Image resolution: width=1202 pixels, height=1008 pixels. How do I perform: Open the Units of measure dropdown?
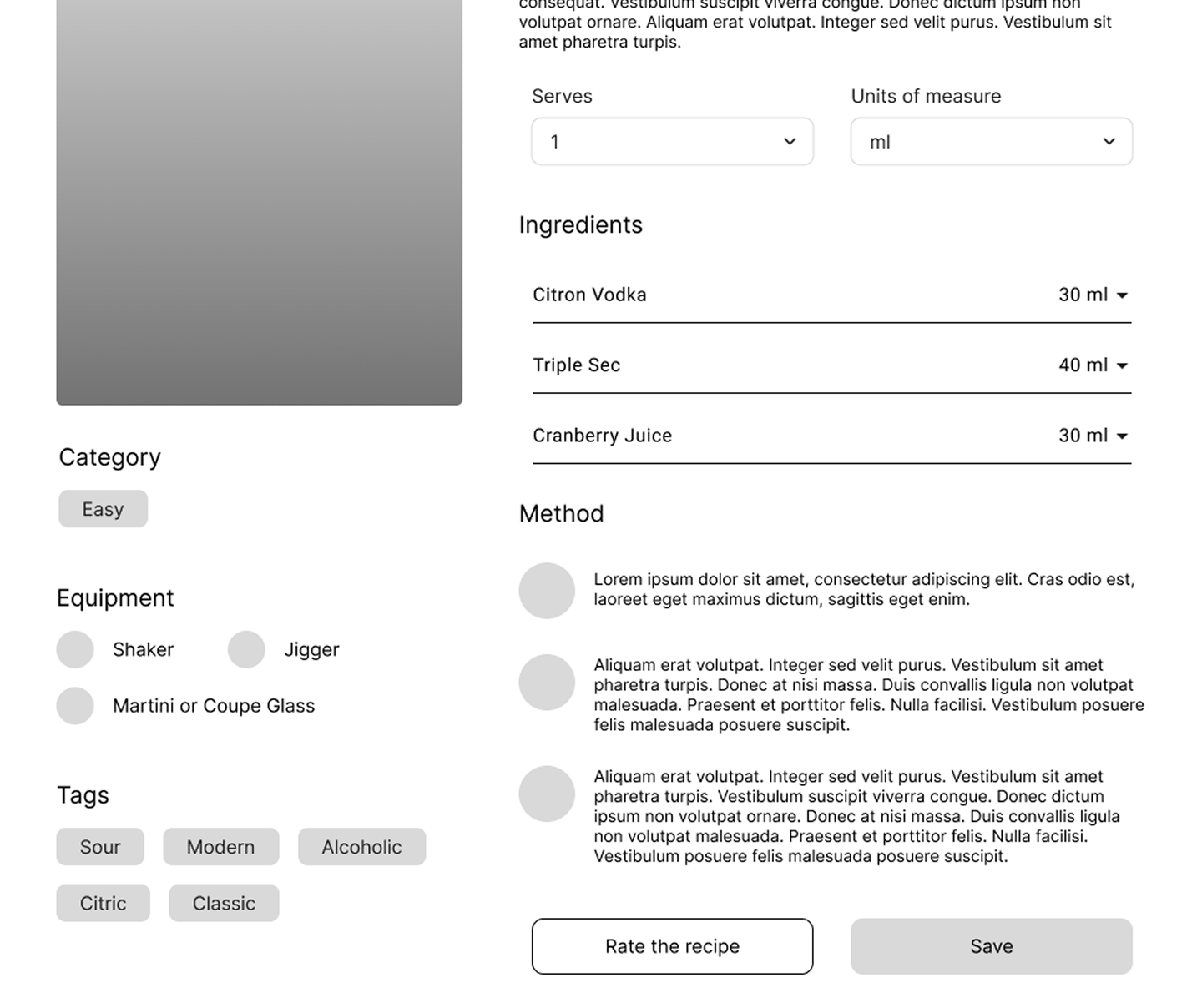click(991, 142)
